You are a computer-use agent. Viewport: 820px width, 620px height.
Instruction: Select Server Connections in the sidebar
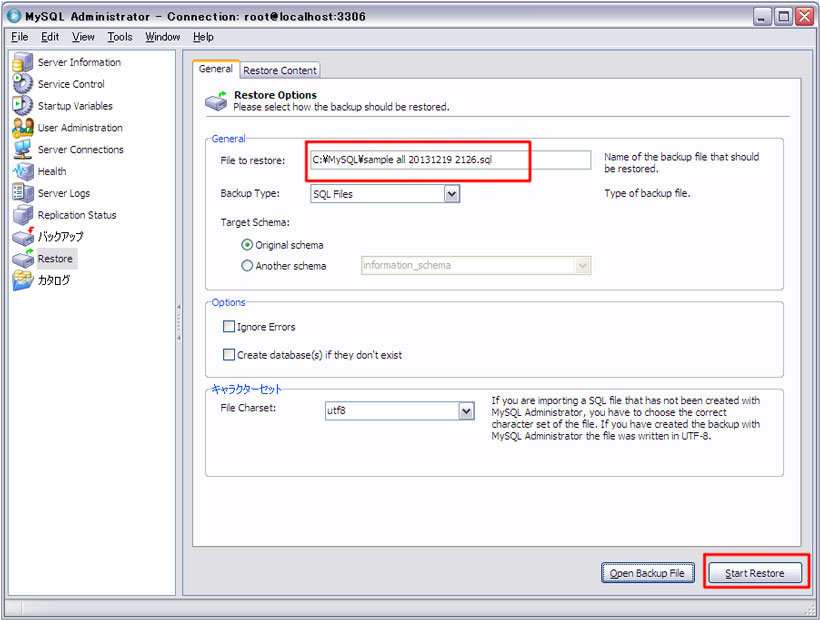(x=81, y=150)
